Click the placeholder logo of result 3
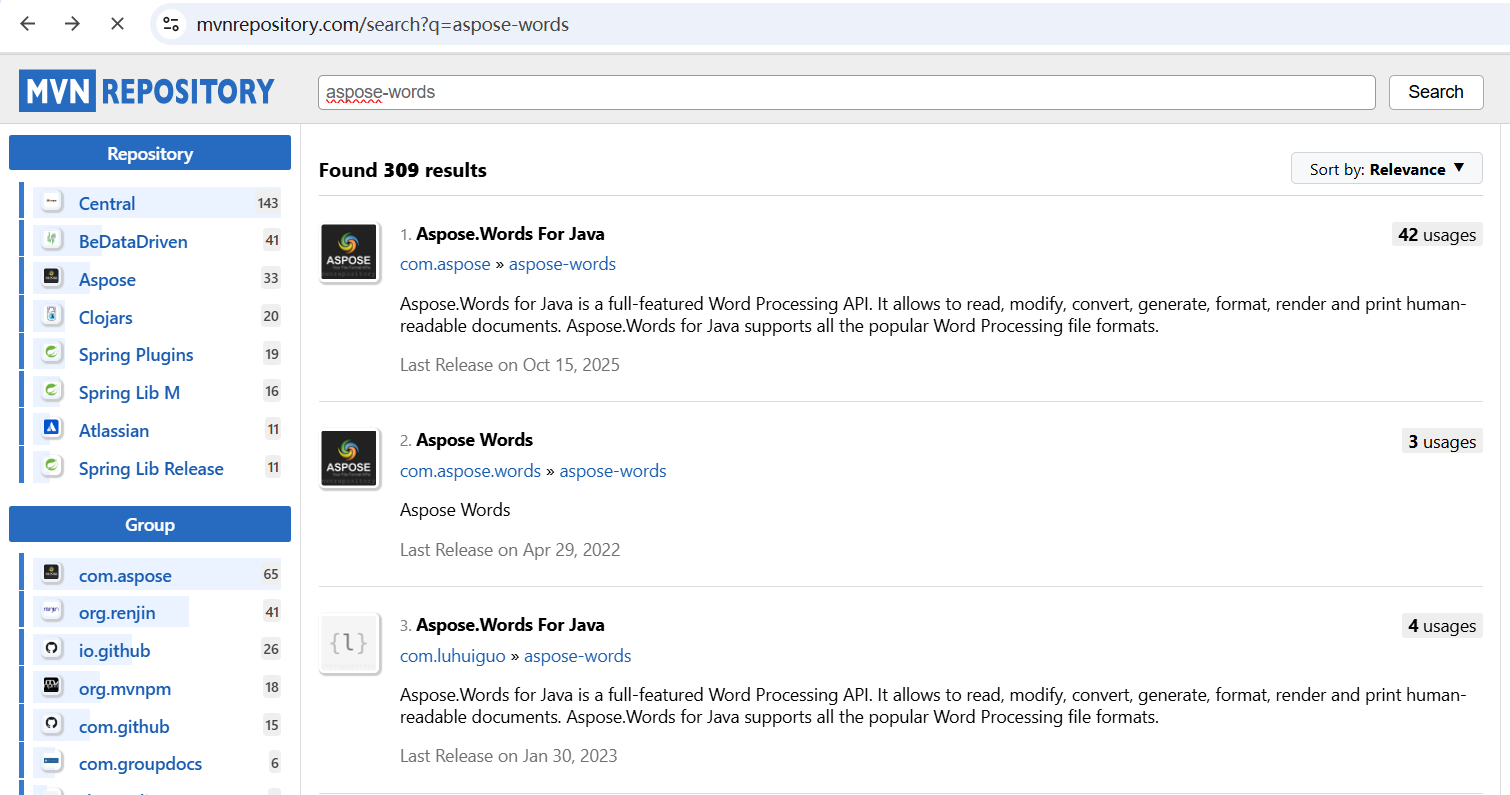Screen dimensions: 1510x795 (x=349, y=643)
